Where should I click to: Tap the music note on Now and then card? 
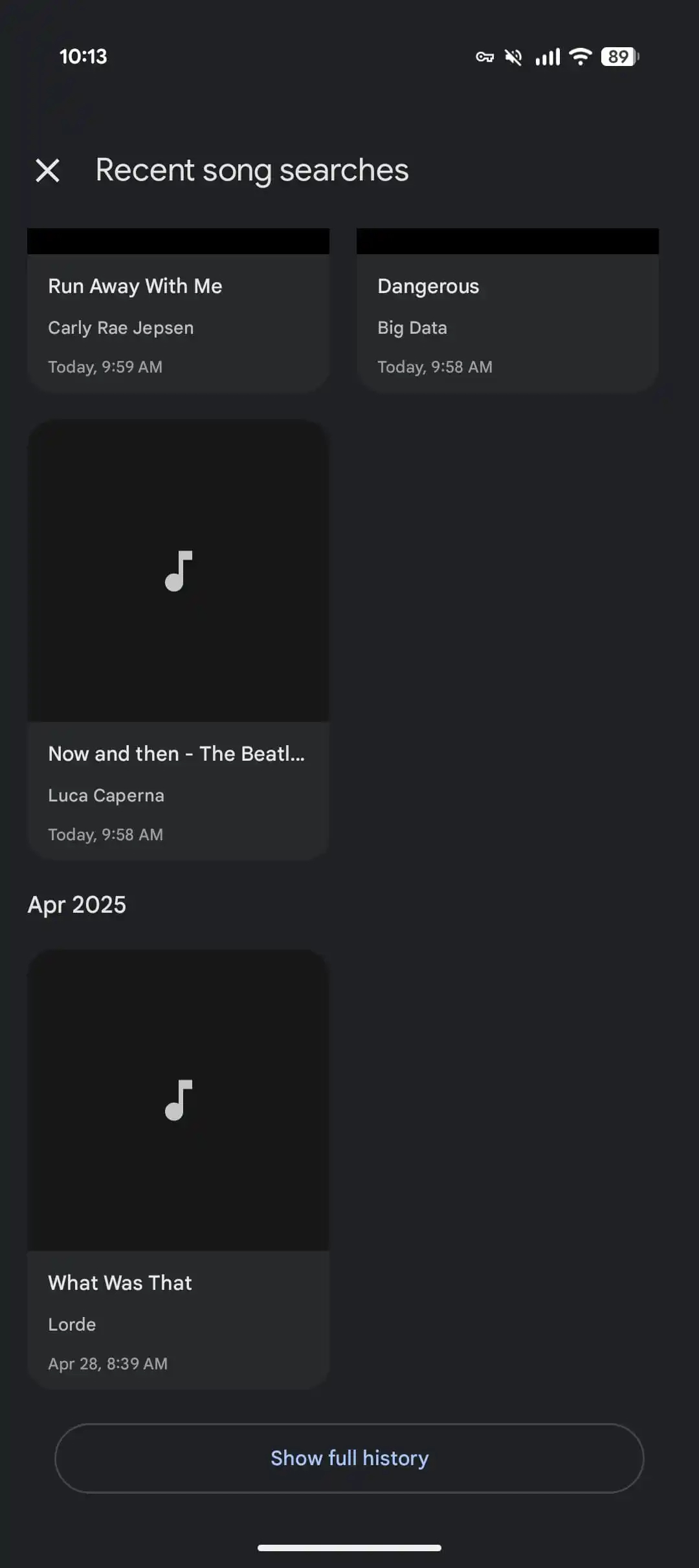(x=179, y=571)
